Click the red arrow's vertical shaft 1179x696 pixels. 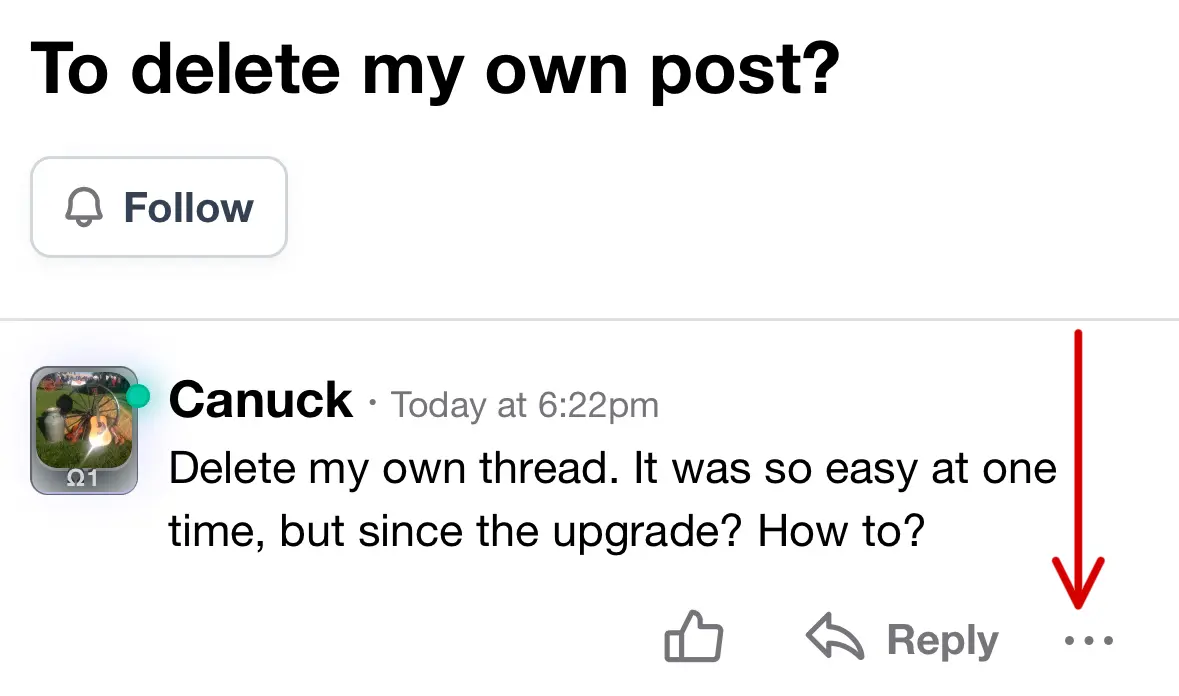click(x=1078, y=450)
